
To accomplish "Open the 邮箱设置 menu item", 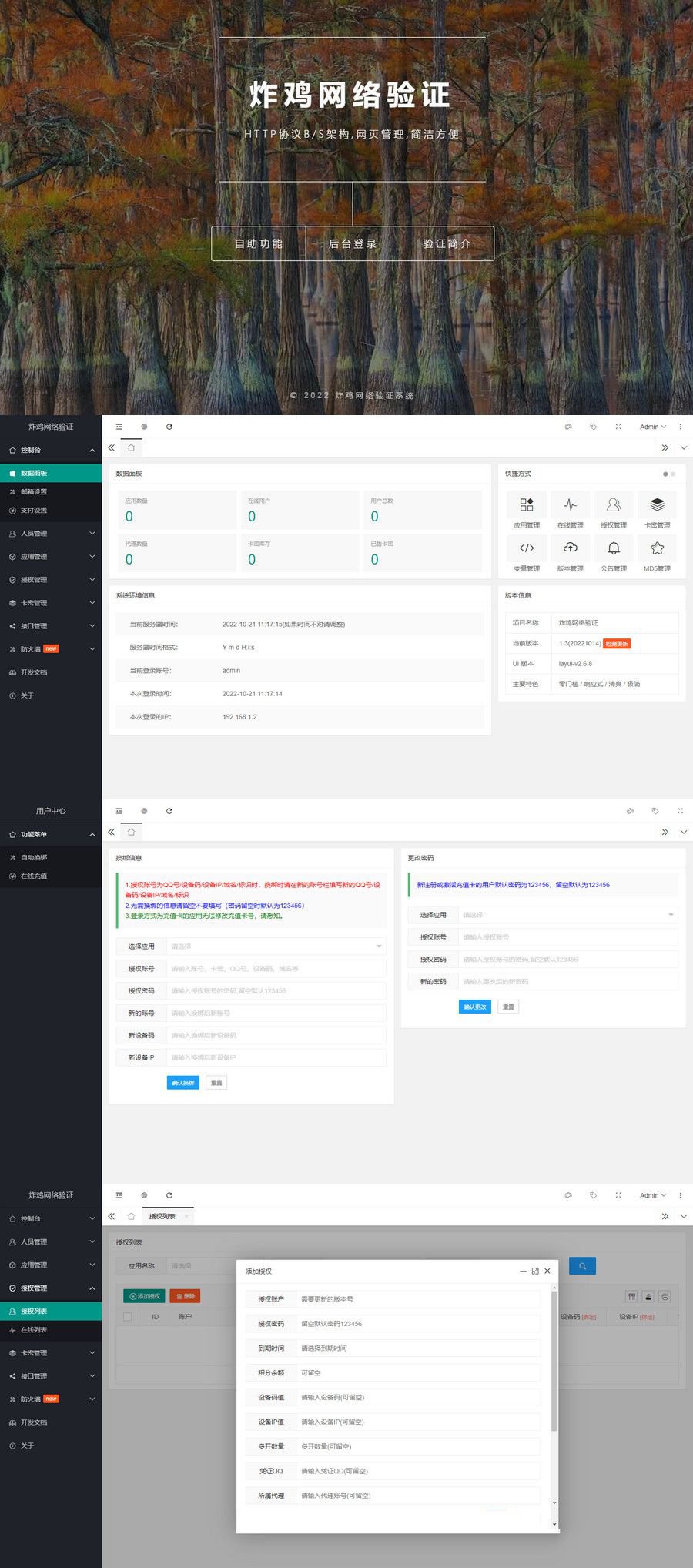I will 34,491.
